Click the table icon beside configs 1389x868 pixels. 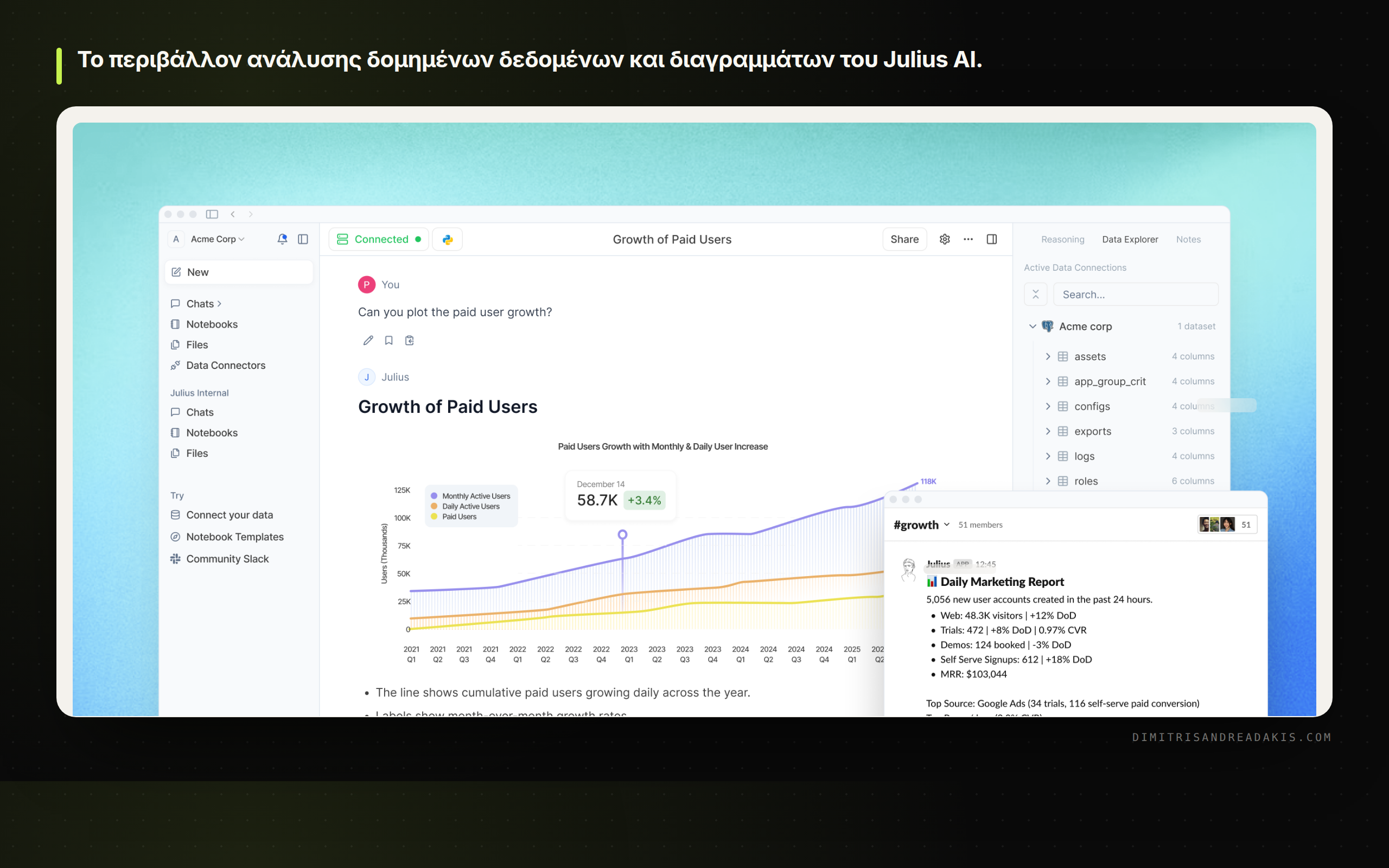click(1063, 406)
